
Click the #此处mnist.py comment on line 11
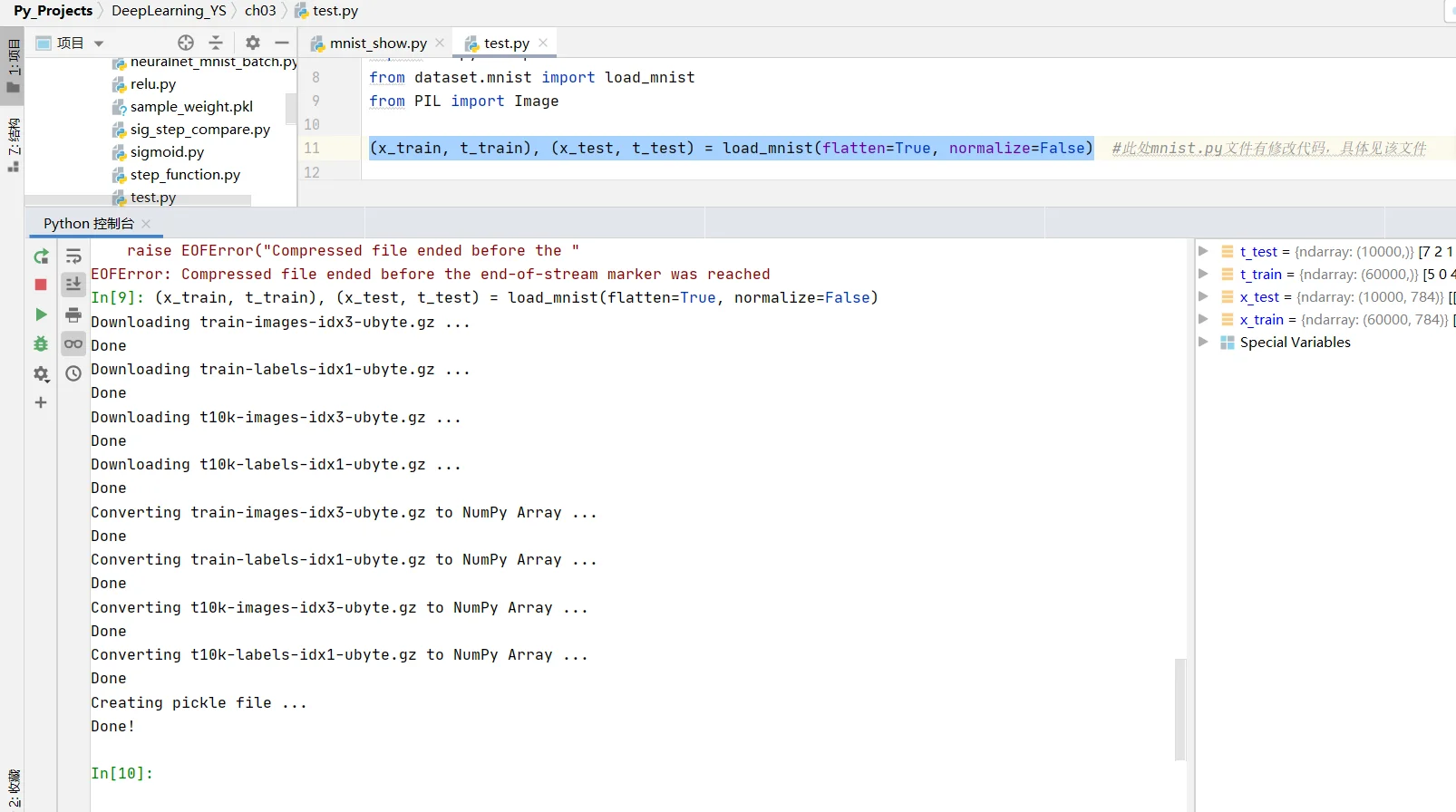(1268, 148)
